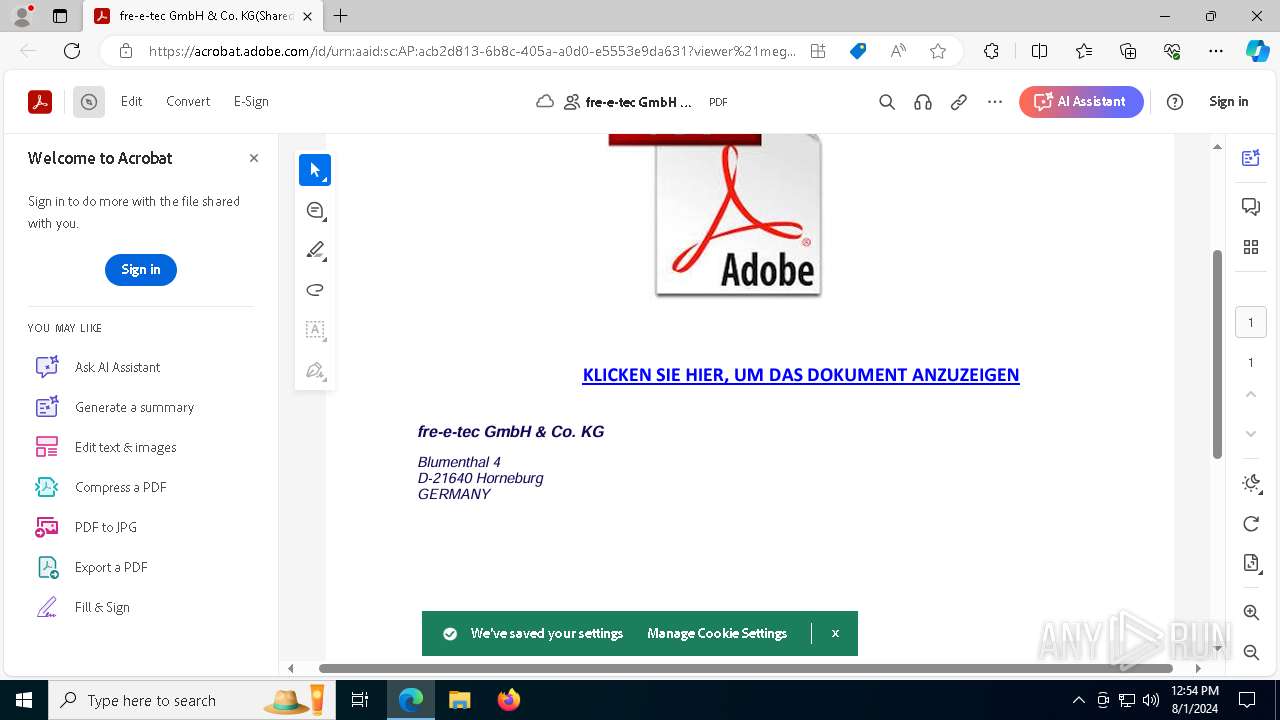Show page thumbnails grid icon

coord(1251,248)
